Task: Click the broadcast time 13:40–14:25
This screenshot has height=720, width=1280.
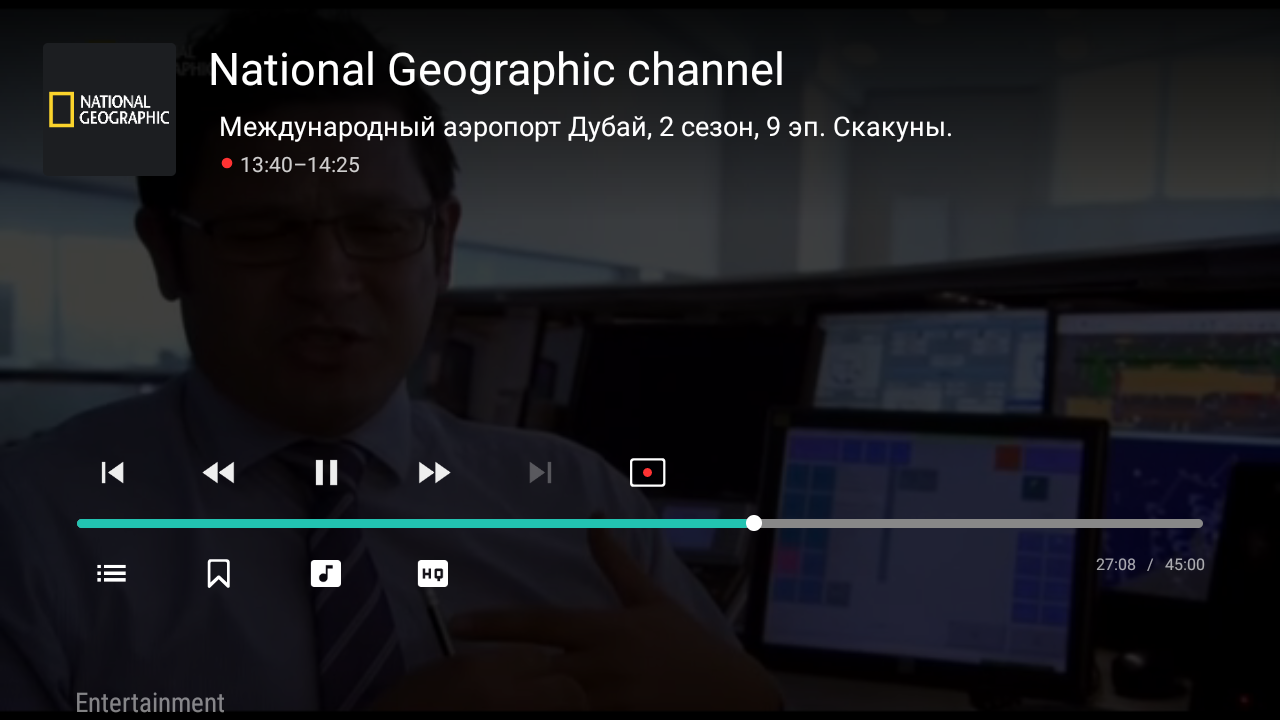Action: [299, 165]
